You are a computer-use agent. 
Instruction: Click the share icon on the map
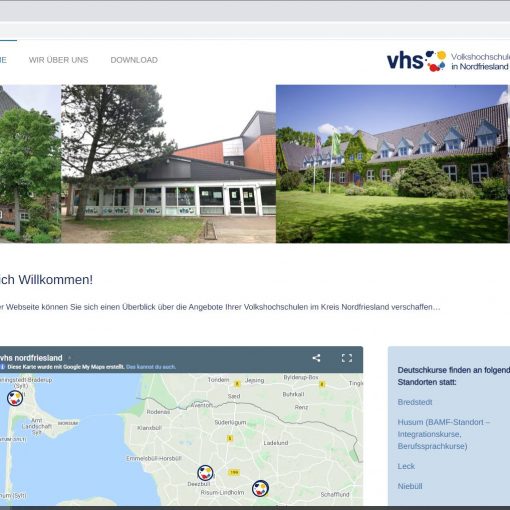point(316,358)
